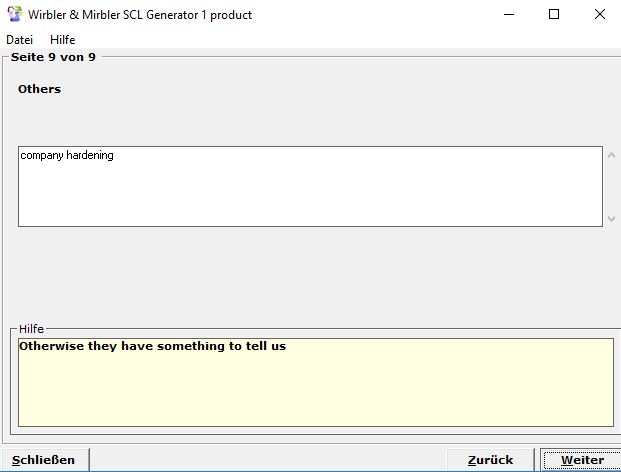Click the Wirbler & Mirbler app icon
Image resolution: width=621 pixels, height=472 pixels.
[x=14, y=14]
